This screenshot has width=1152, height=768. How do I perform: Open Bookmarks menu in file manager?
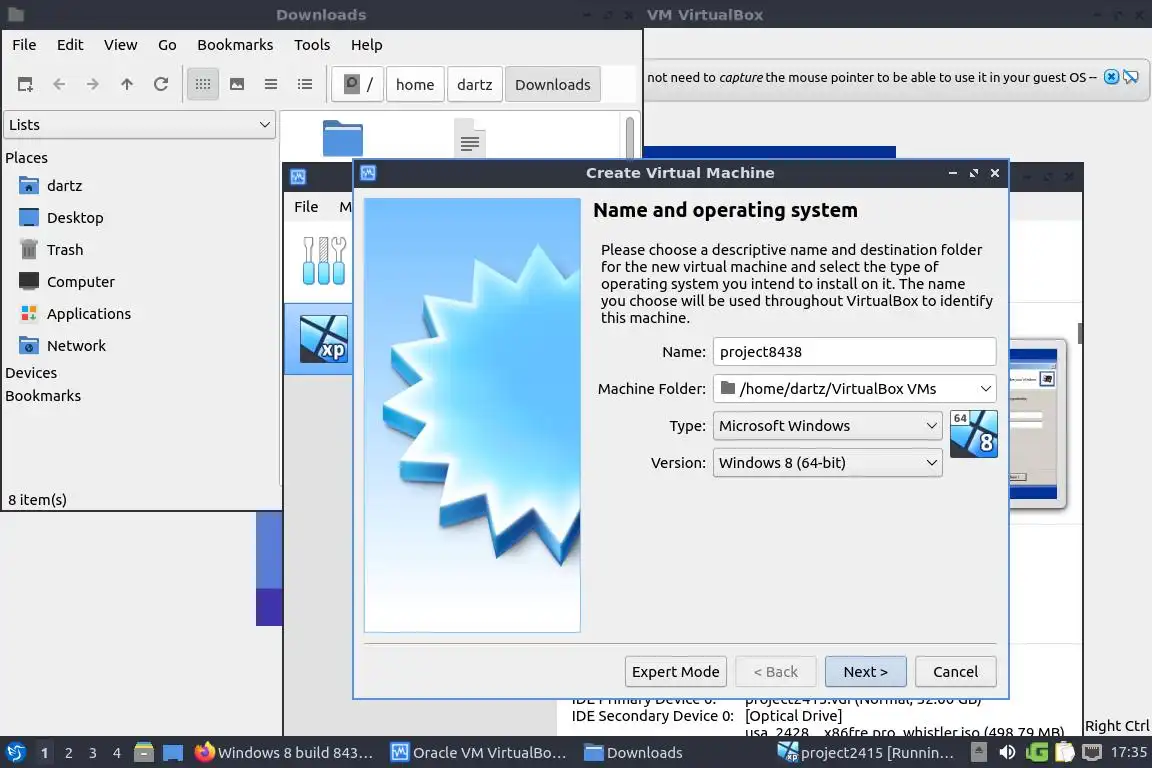tap(235, 45)
